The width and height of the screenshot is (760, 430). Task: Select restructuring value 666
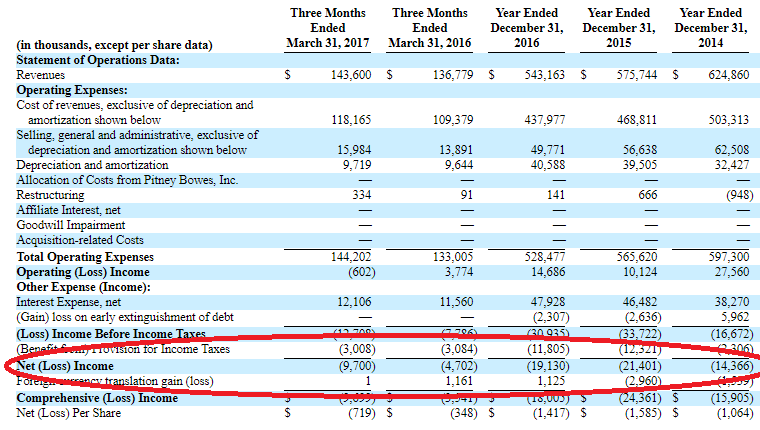pyautogui.click(x=648, y=195)
